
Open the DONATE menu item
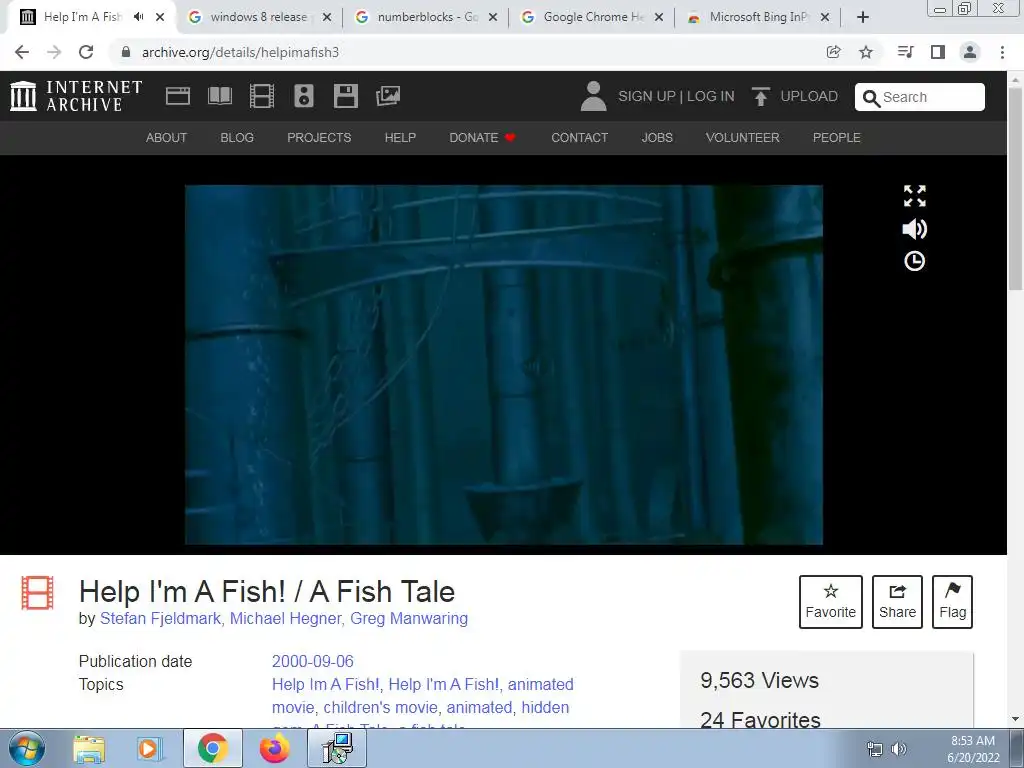(x=483, y=138)
